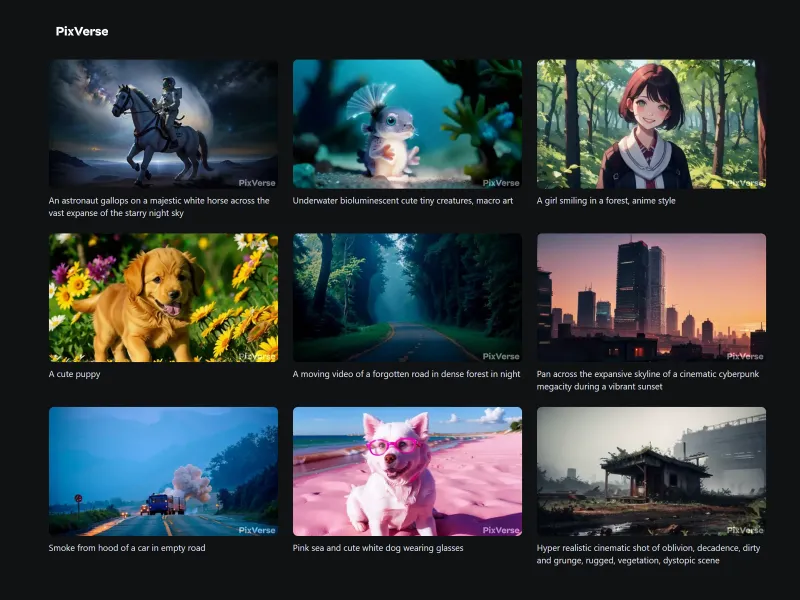The image size is (800, 600).
Task: View the cyberpunk megacity sunset thumbnail
Action: 651,296
